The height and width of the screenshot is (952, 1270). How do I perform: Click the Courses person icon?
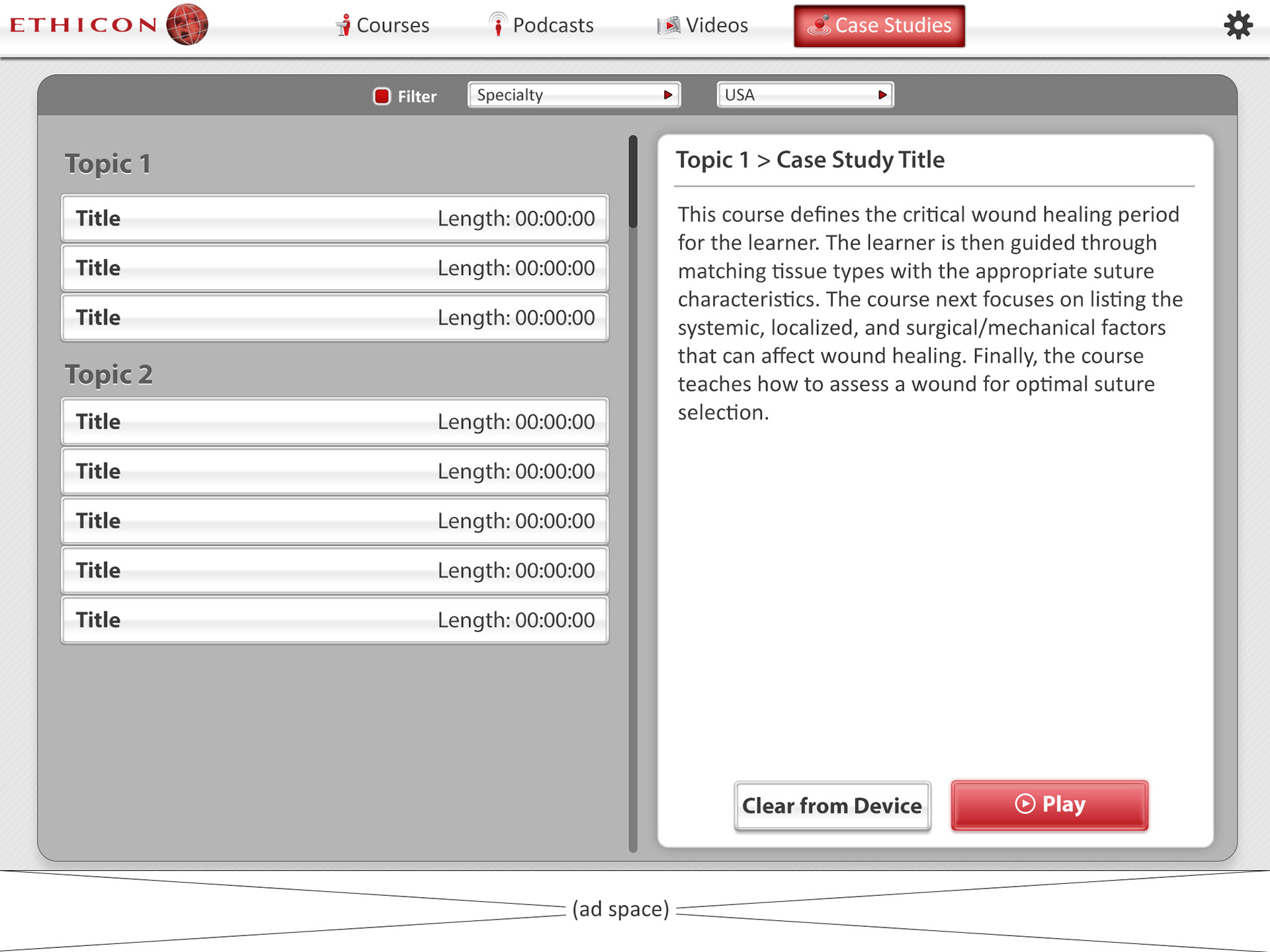tap(343, 25)
